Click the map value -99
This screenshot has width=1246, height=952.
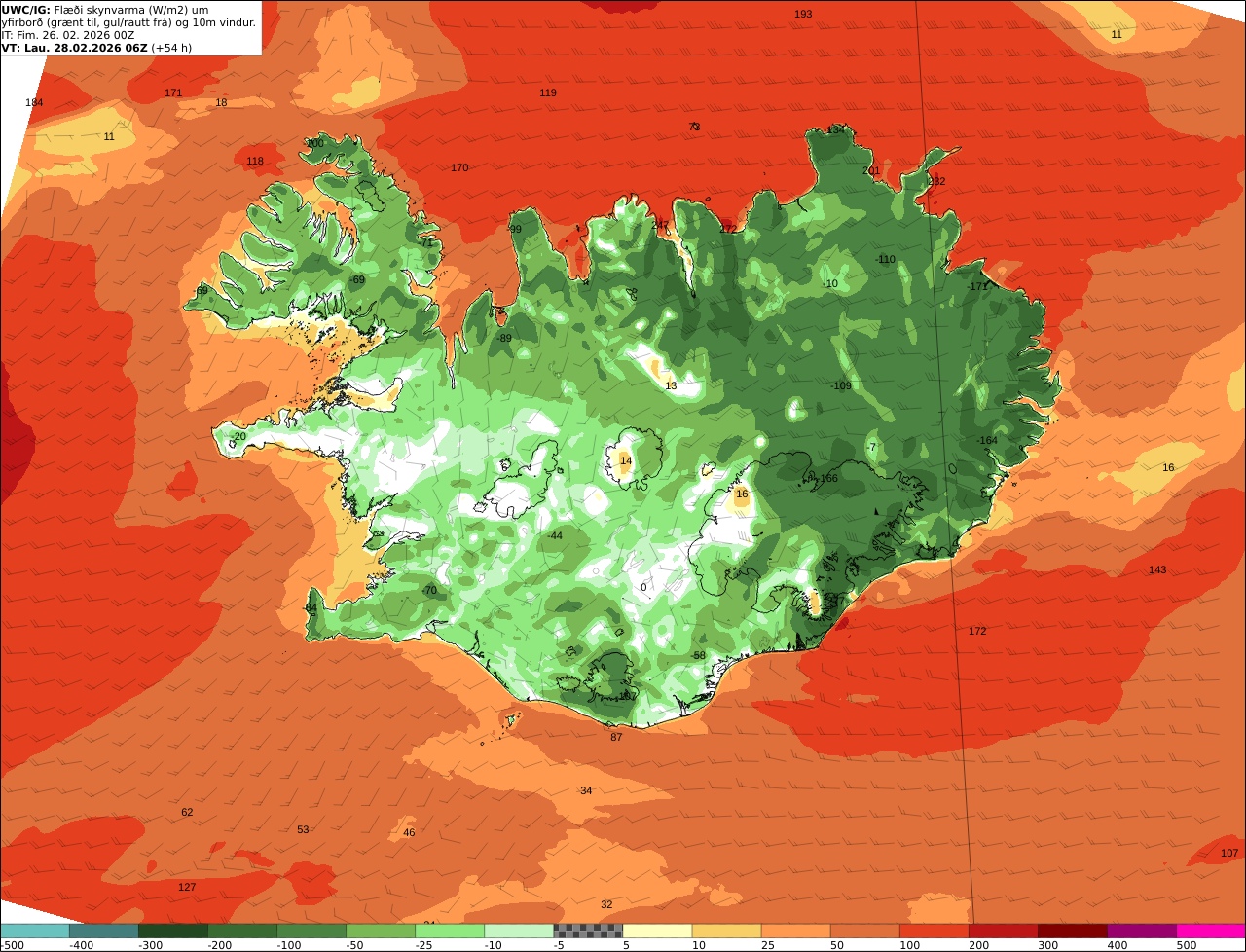click(x=515, y=229)
